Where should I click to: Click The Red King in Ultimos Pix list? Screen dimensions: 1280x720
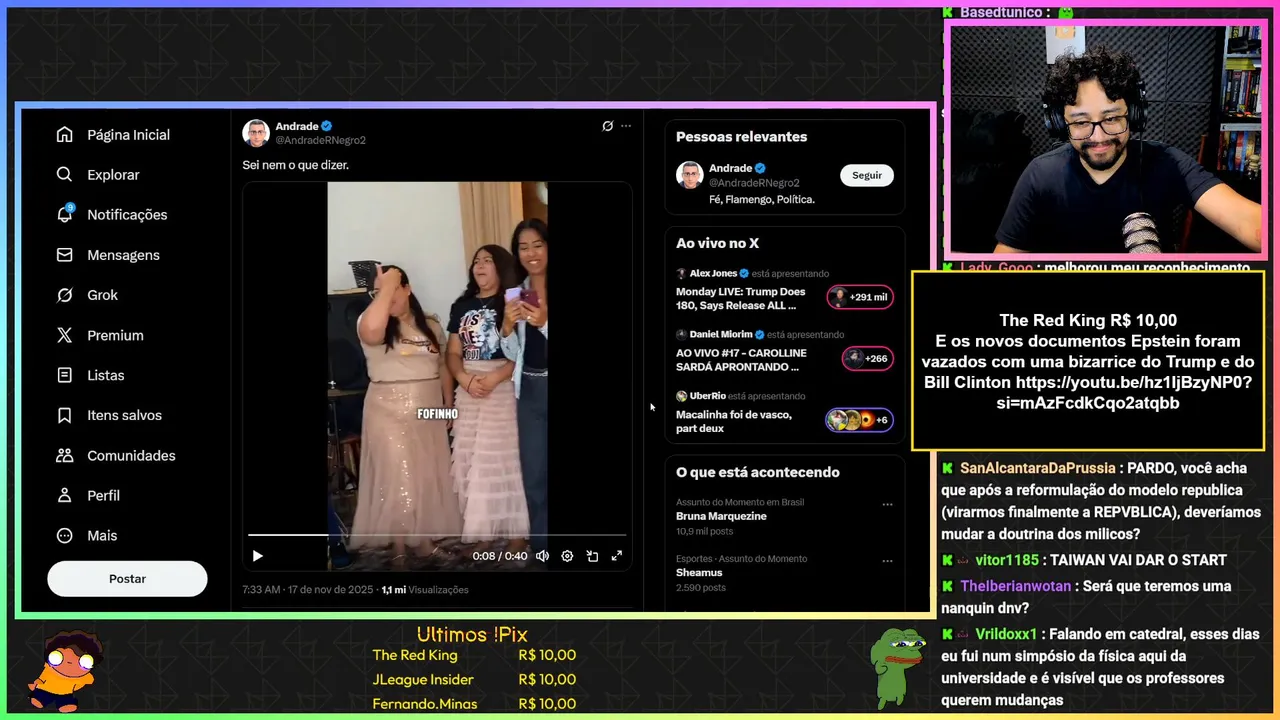coord(415,655)
